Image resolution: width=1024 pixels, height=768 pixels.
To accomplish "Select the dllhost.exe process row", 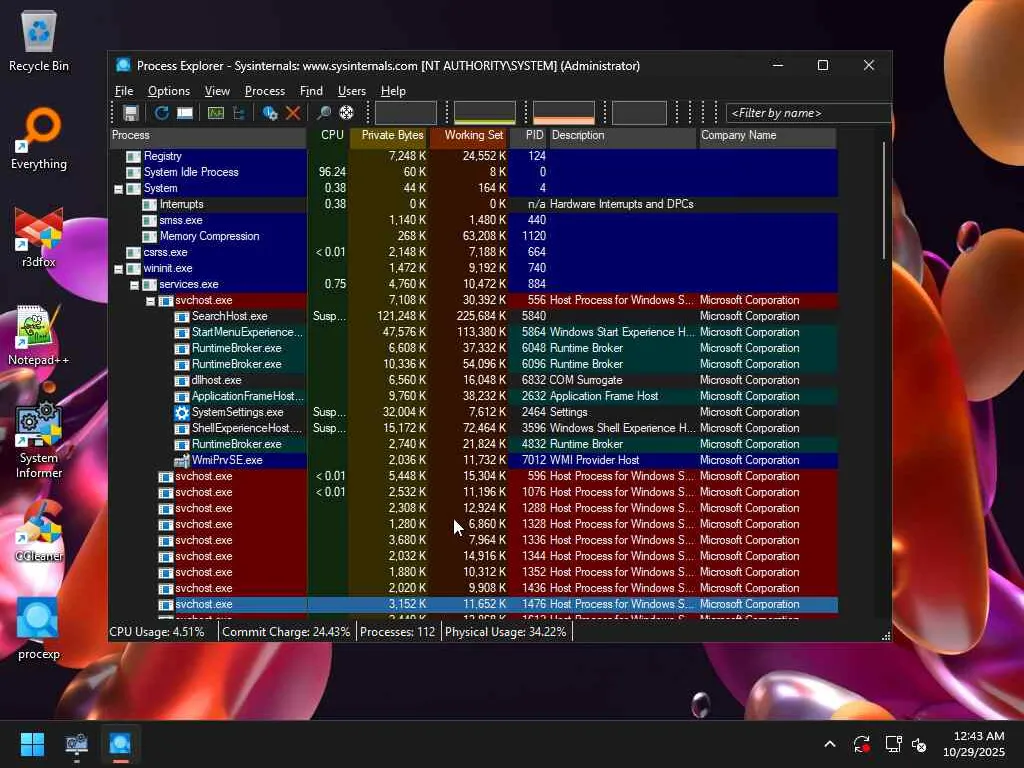I will [x=473, y=380].
